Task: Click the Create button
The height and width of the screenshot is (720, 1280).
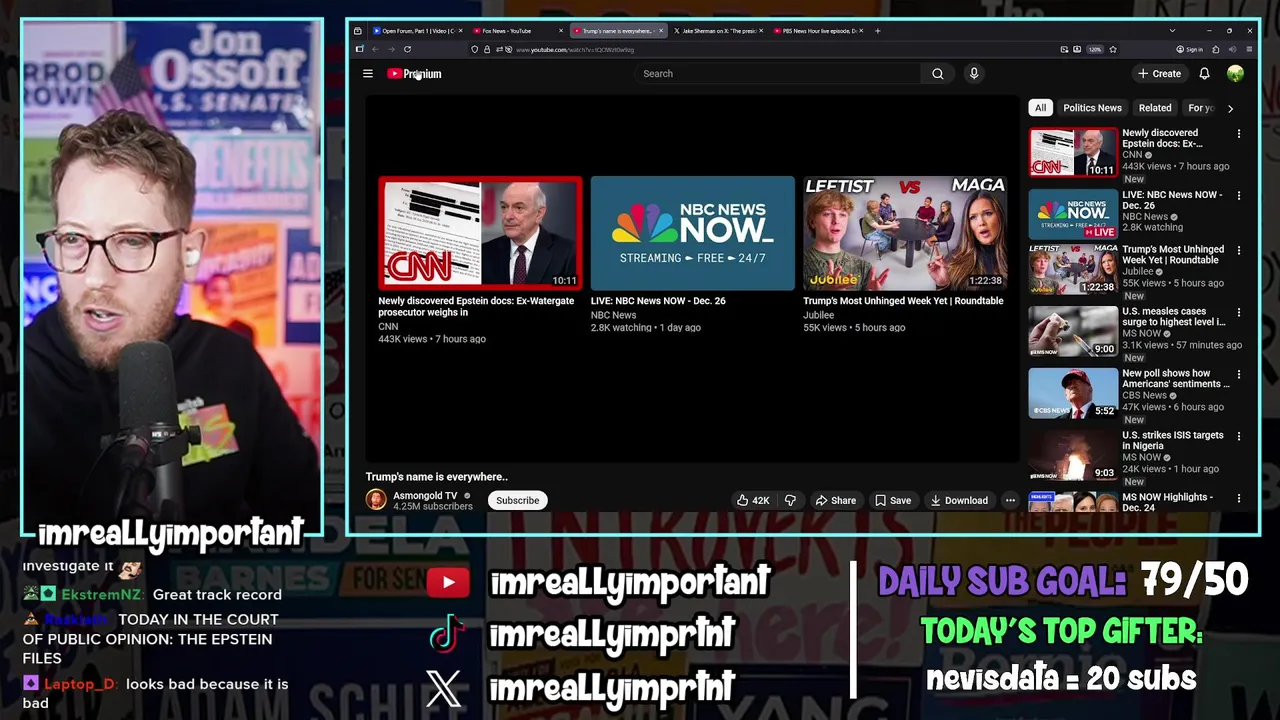Action: click(x=1159, y=73)
